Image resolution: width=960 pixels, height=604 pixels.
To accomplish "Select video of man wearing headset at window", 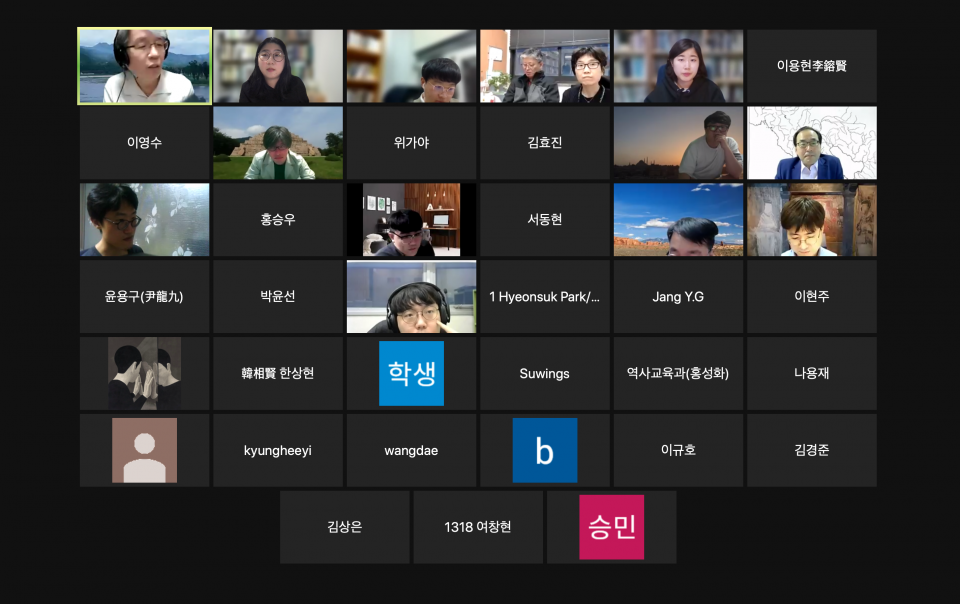I will (411, 297).
